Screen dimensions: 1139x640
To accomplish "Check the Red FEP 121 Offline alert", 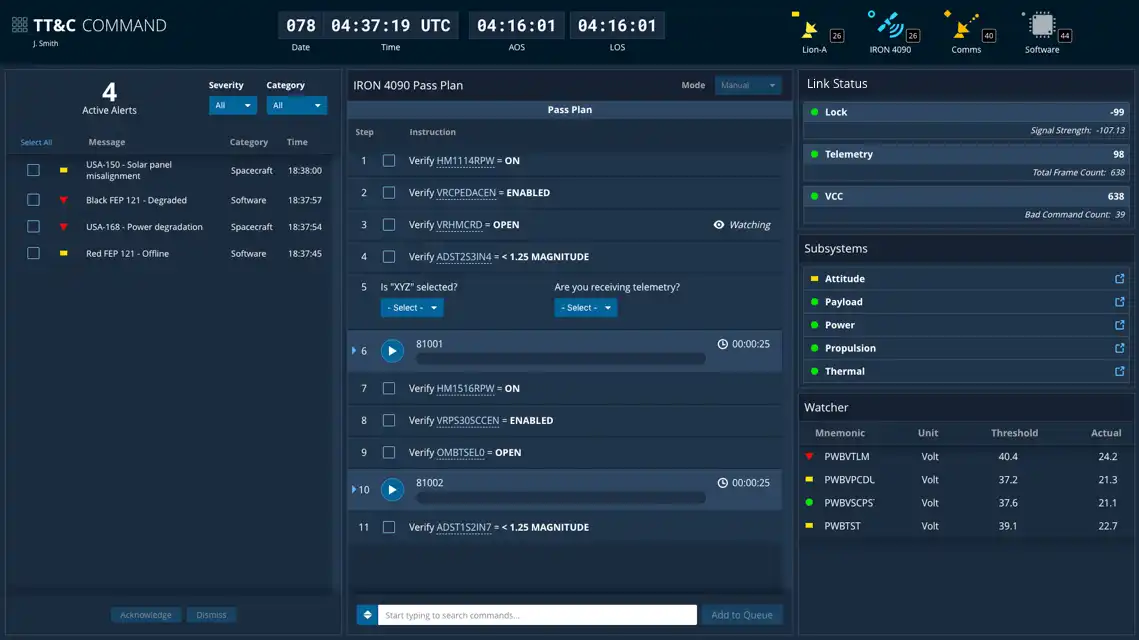I will click(x=33, y=254).
